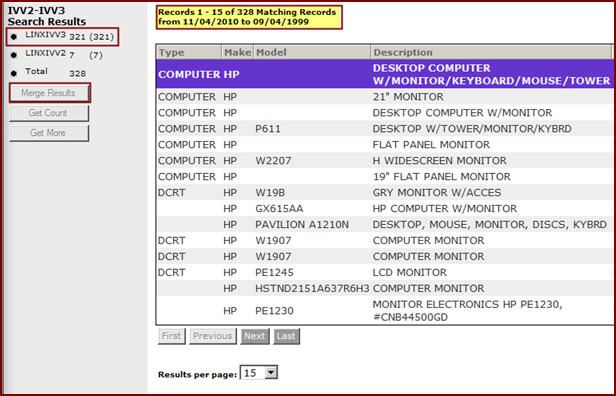Select the 19" FLAT PANEL MONITOR row
Viewport: 616px width, 396px height.
click(x=385, y=177)
